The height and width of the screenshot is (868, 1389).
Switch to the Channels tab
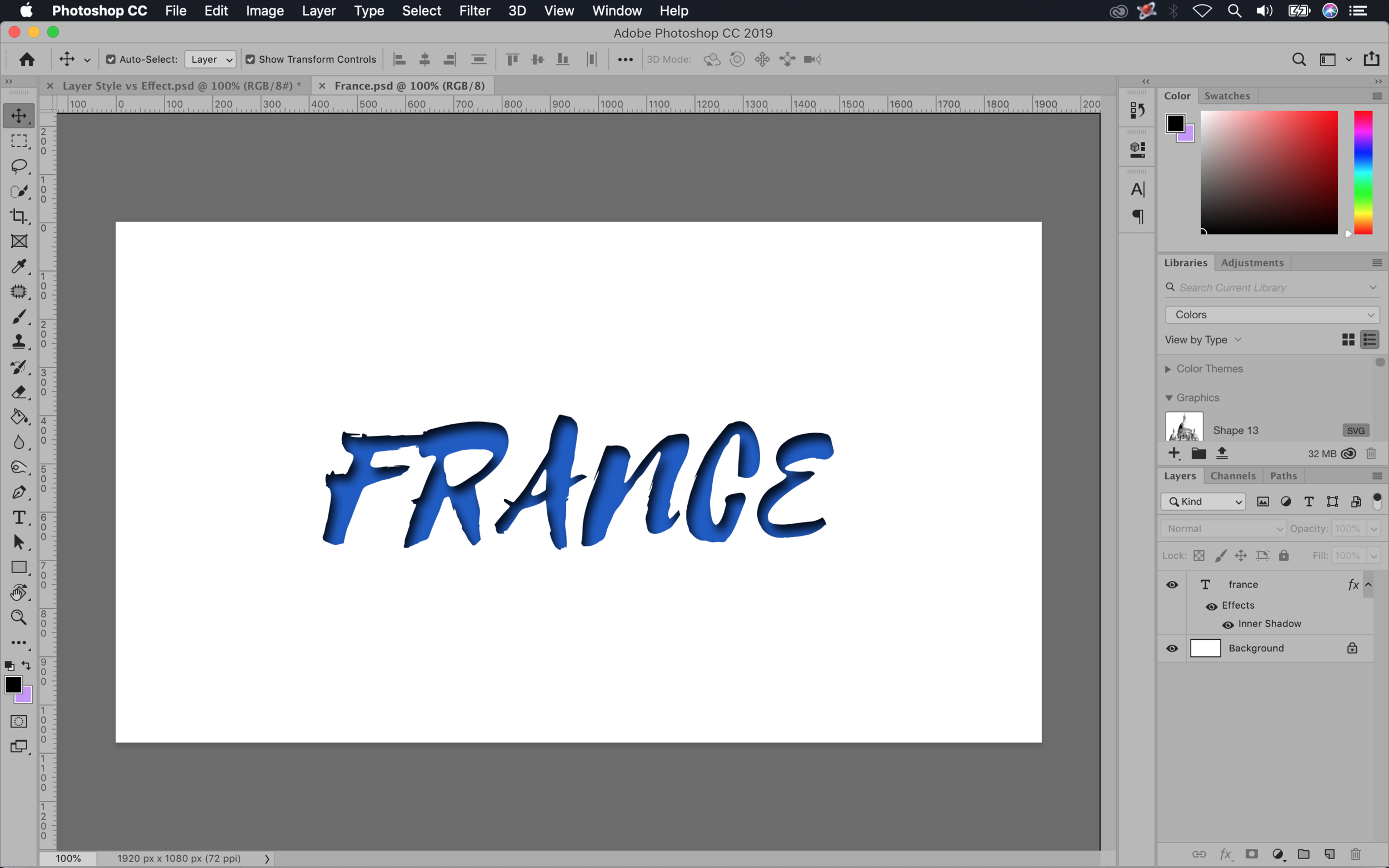[1233, 476]
